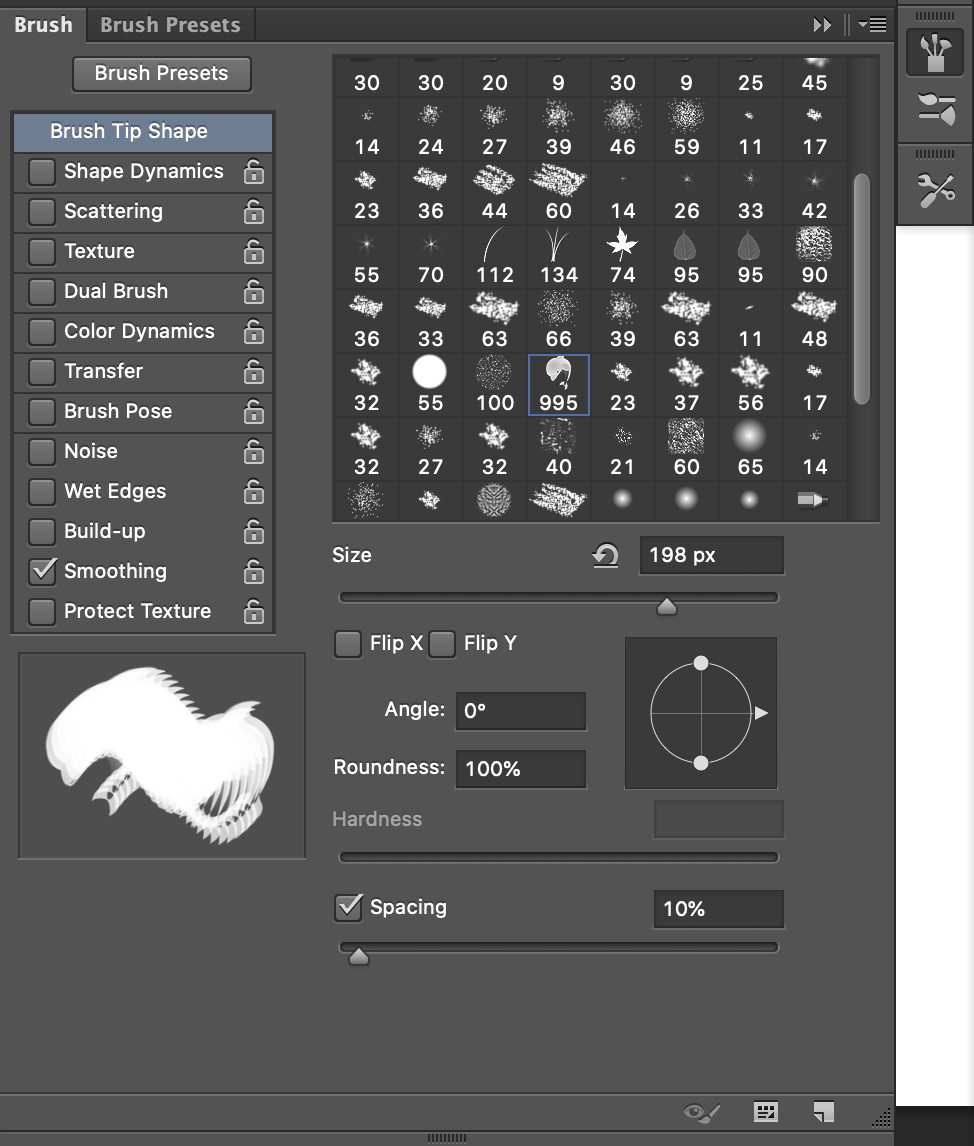The height and width of the screenshot is (1146, 974).
Task: Click the Spacing percentage field
Action: point(718,909)
